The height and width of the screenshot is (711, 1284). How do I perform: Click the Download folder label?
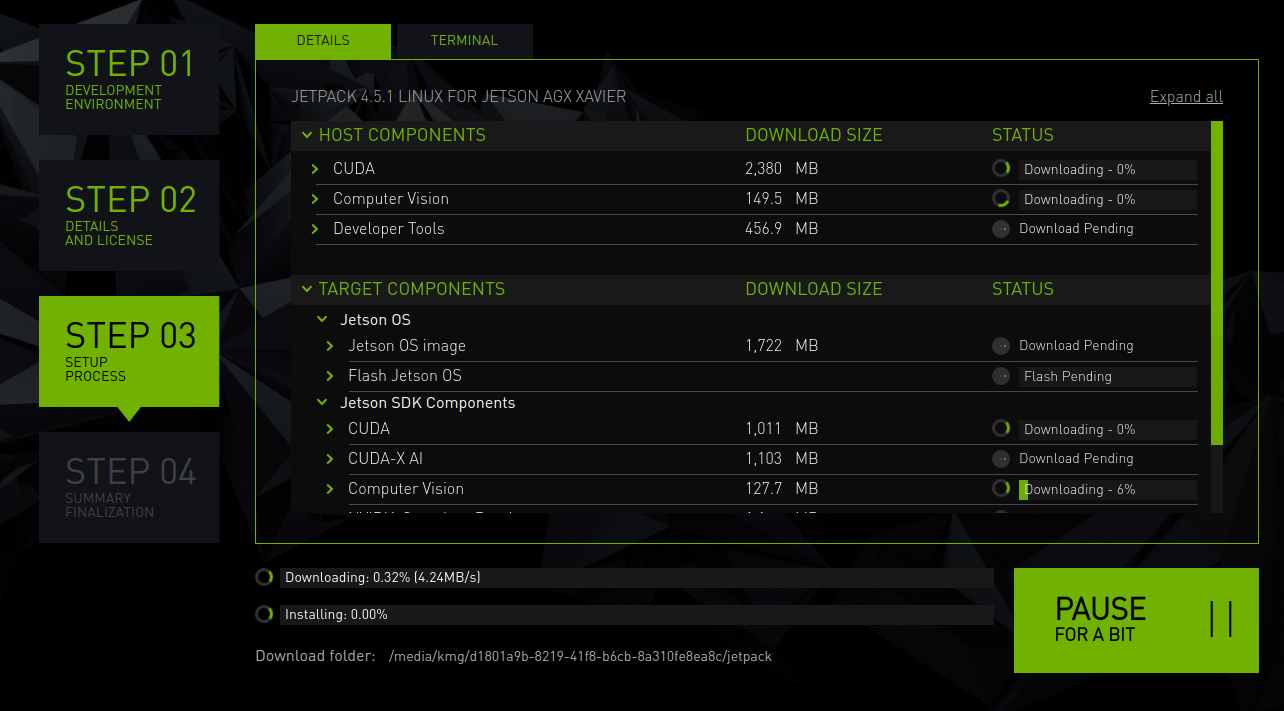click(x=315, y=657)
